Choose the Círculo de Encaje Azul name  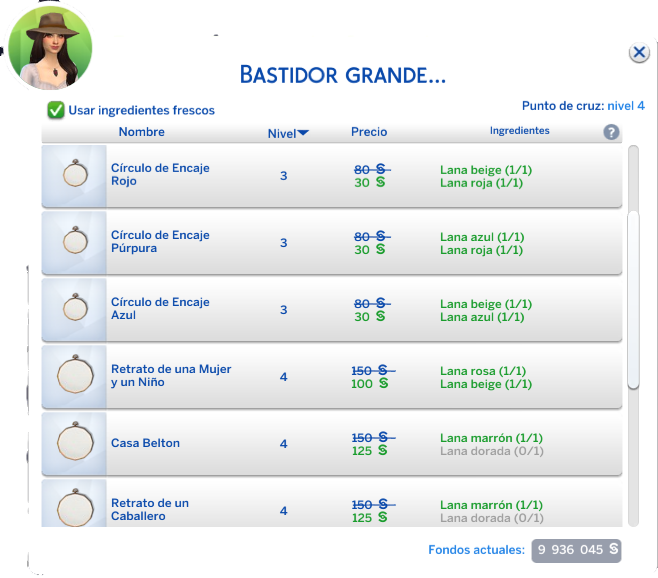click(160, 308)
